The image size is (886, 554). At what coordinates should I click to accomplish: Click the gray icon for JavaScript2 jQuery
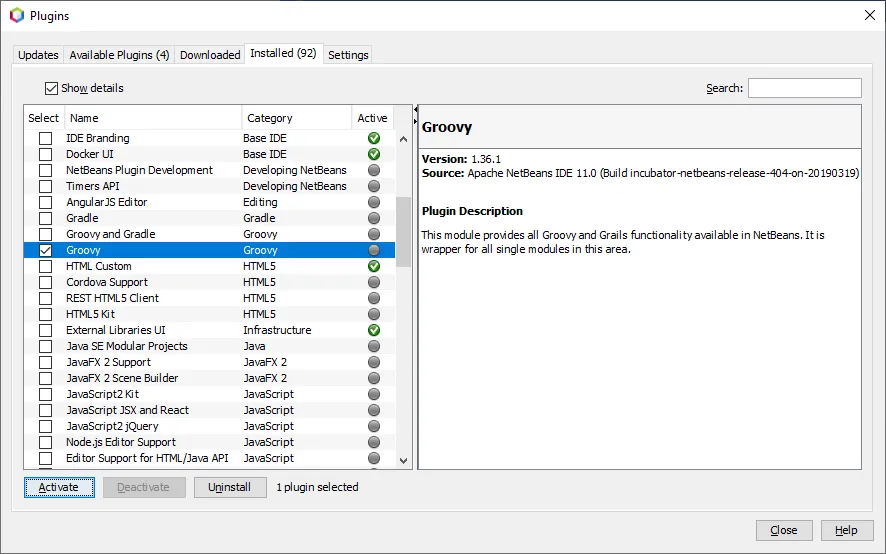pyautogui.click(x=373, y=426)
